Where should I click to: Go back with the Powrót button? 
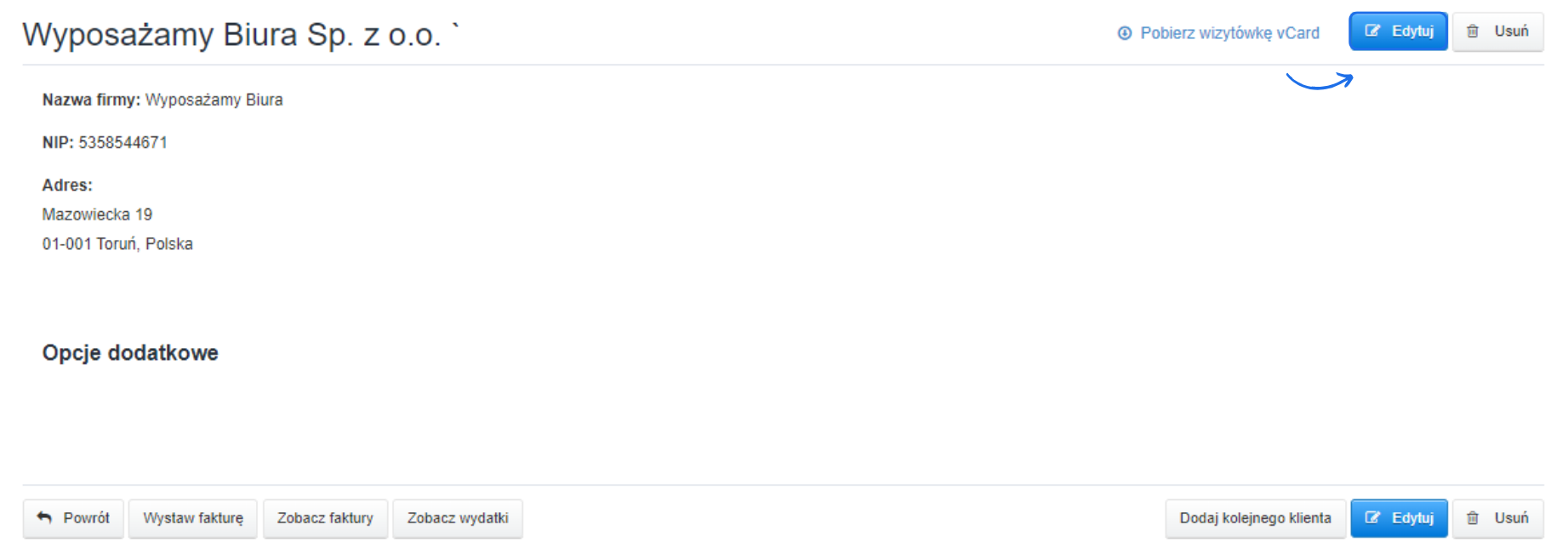click(74, 518)
